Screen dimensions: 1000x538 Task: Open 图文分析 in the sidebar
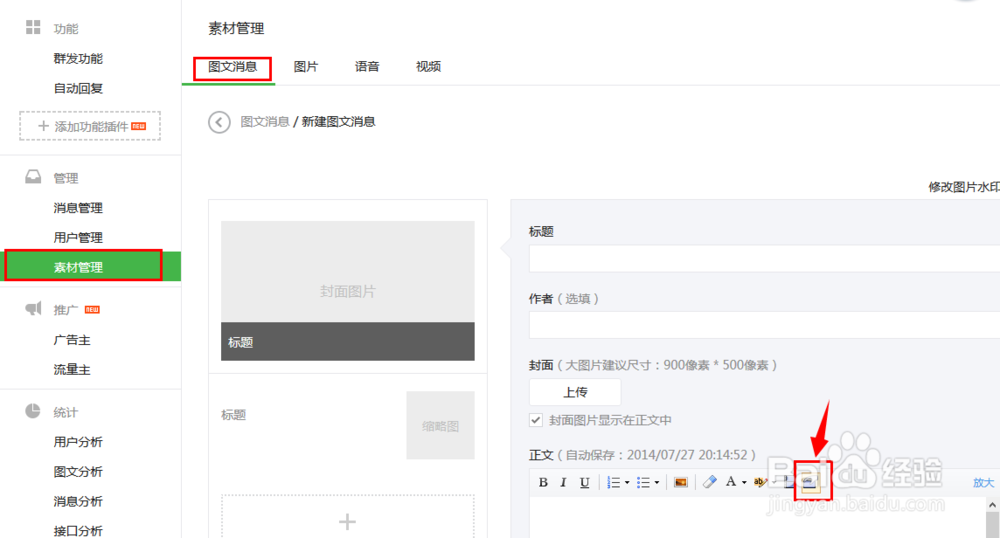[x=78, y=472]
